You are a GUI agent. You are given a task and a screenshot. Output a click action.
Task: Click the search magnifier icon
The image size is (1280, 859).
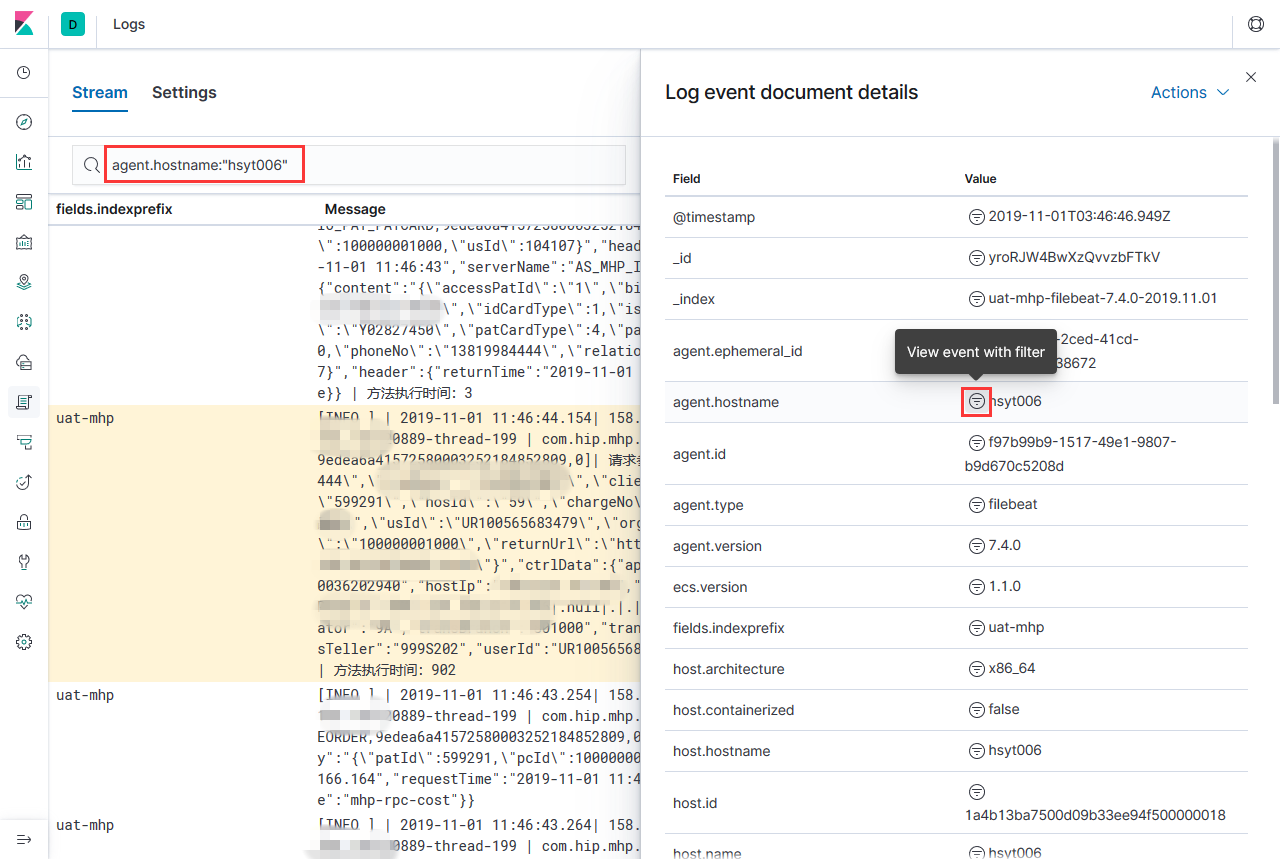(x=91, y=165)
